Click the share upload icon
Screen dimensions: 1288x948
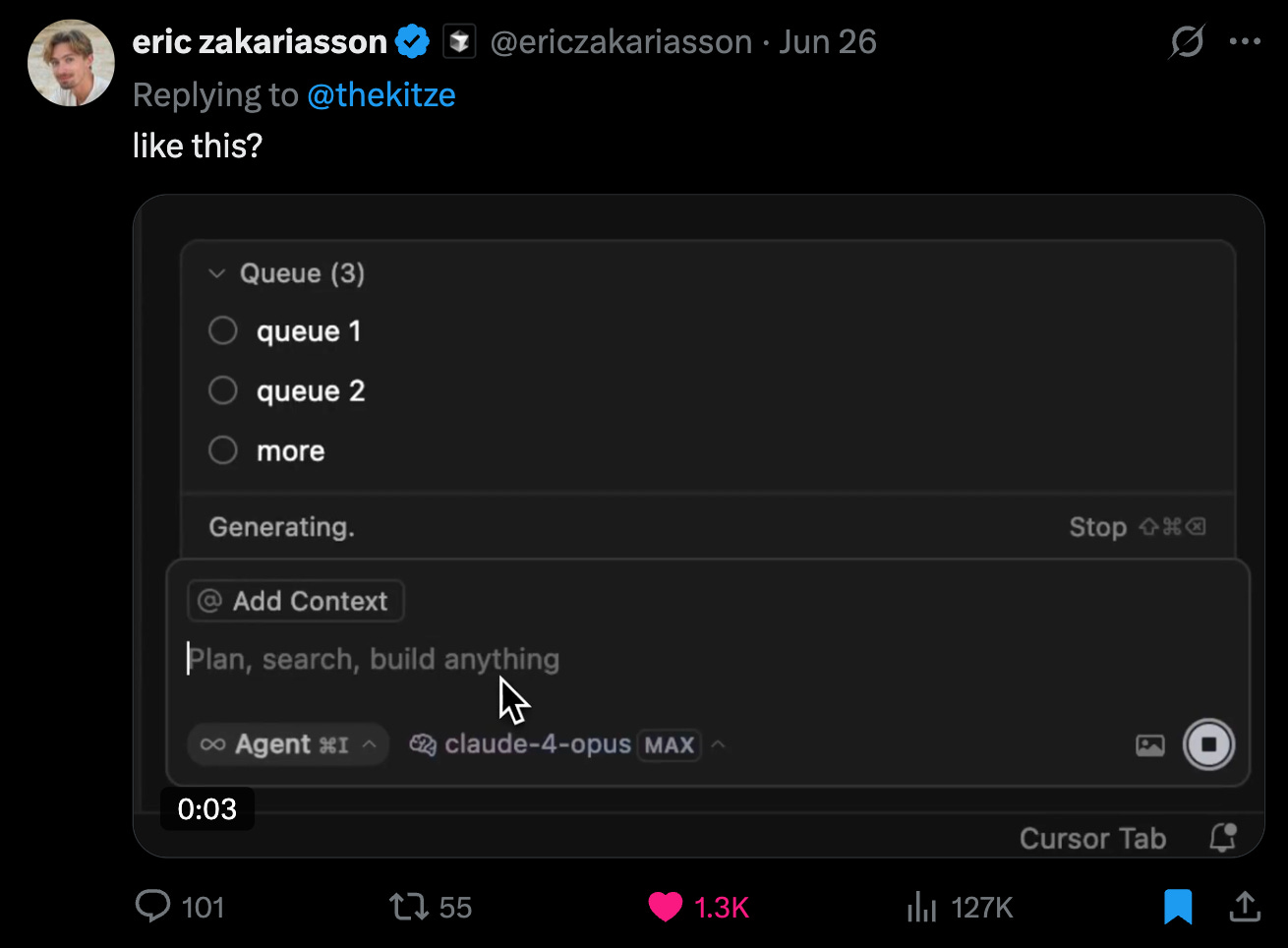pos(1245,906)
